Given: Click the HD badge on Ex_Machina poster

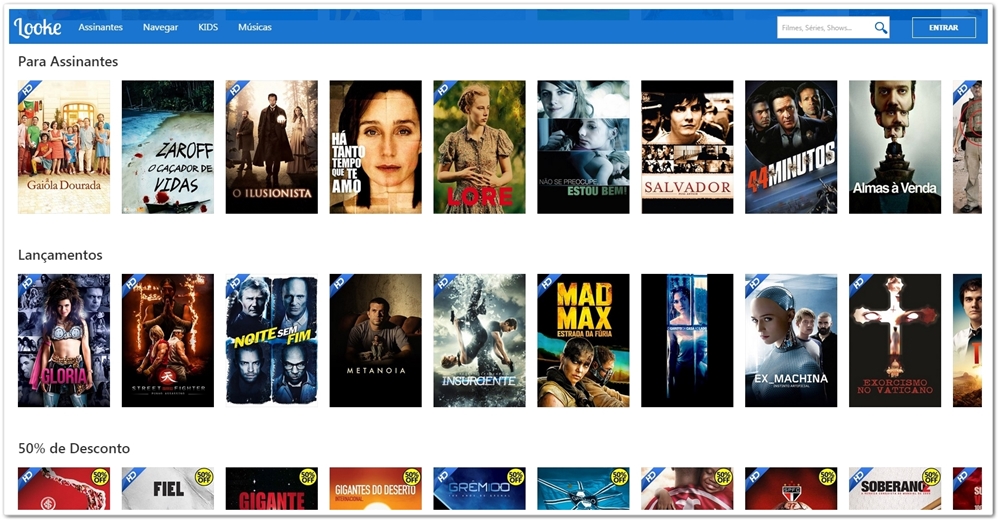Looking at the screenshot, I should (x=756, y=284).
